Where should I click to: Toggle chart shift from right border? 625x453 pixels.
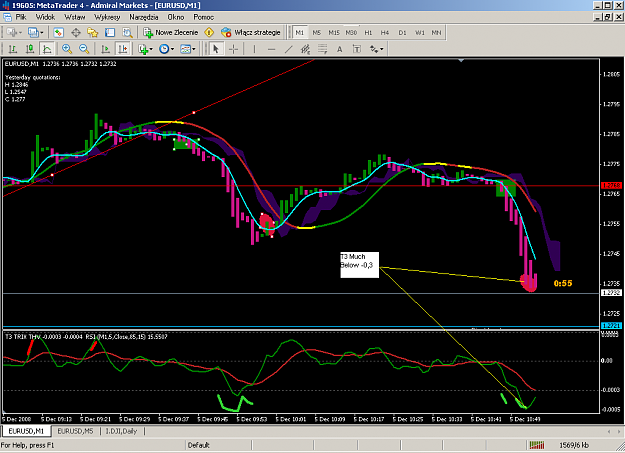[x=123, y=49]
